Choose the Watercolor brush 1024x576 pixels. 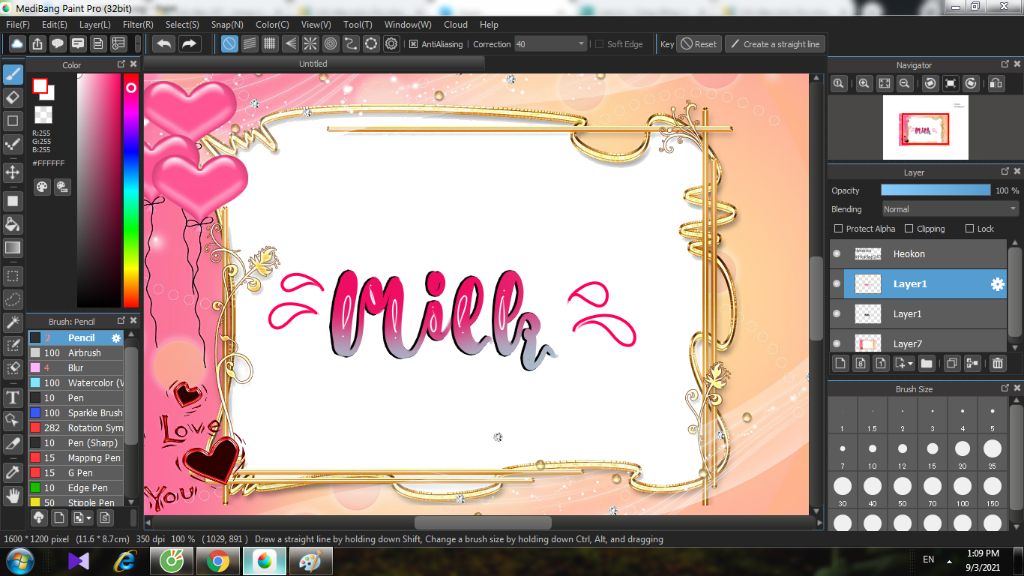76,383
